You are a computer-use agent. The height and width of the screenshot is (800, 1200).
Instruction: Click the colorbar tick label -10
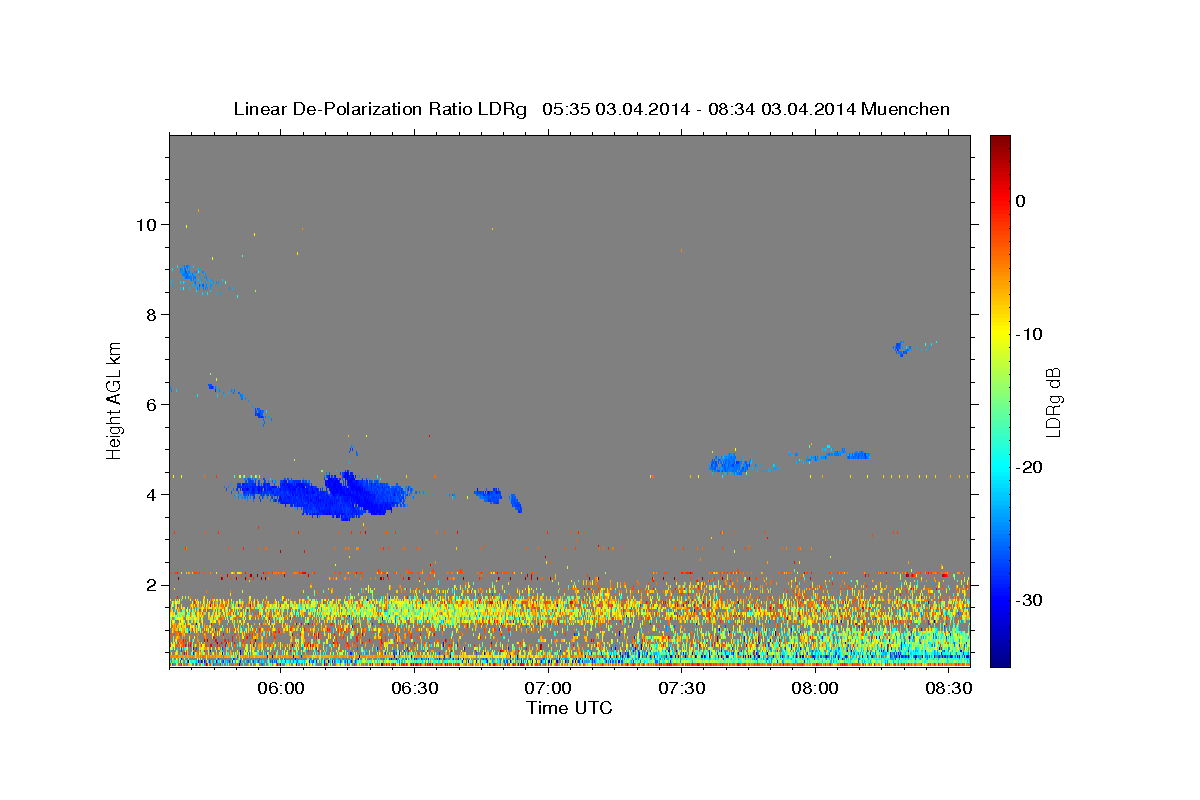click(1030, 334)
